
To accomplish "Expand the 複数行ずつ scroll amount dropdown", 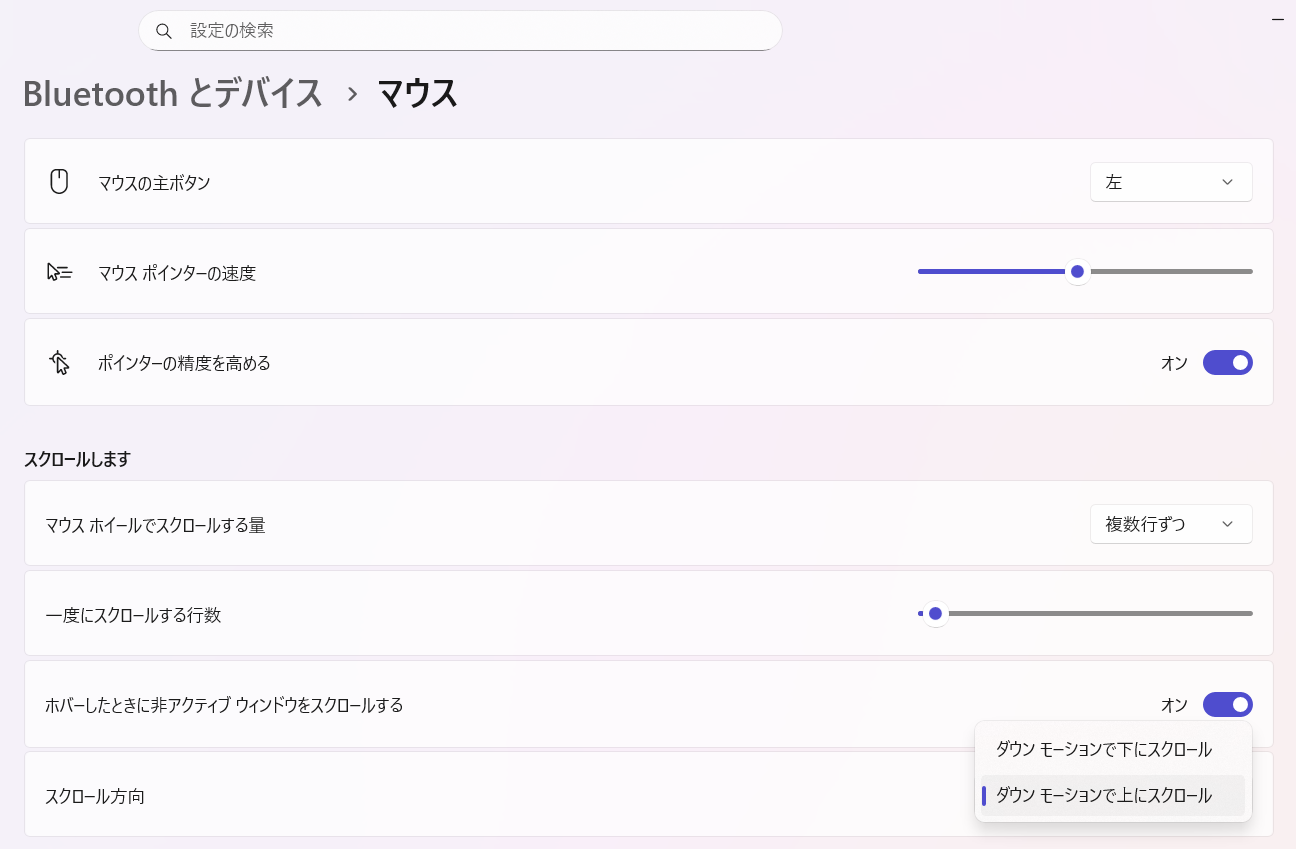I will pyautogui.click(x=1170, y=524).
